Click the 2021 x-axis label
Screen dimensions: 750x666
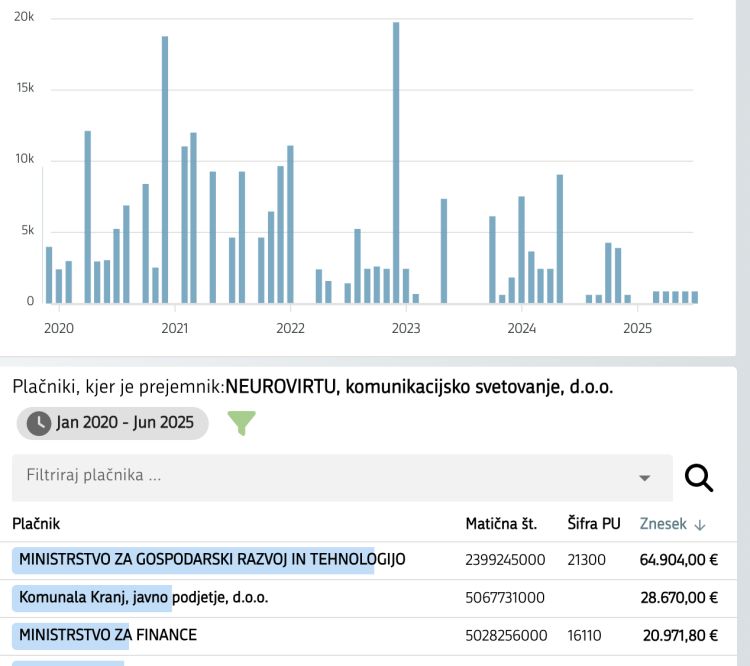pyautogui.click(x=174, y=328)
